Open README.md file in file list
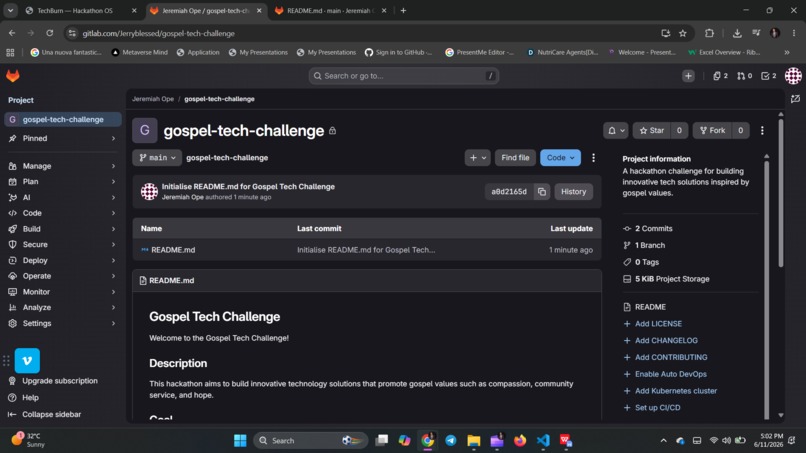 pyautogui.click(x=173, y=250)
